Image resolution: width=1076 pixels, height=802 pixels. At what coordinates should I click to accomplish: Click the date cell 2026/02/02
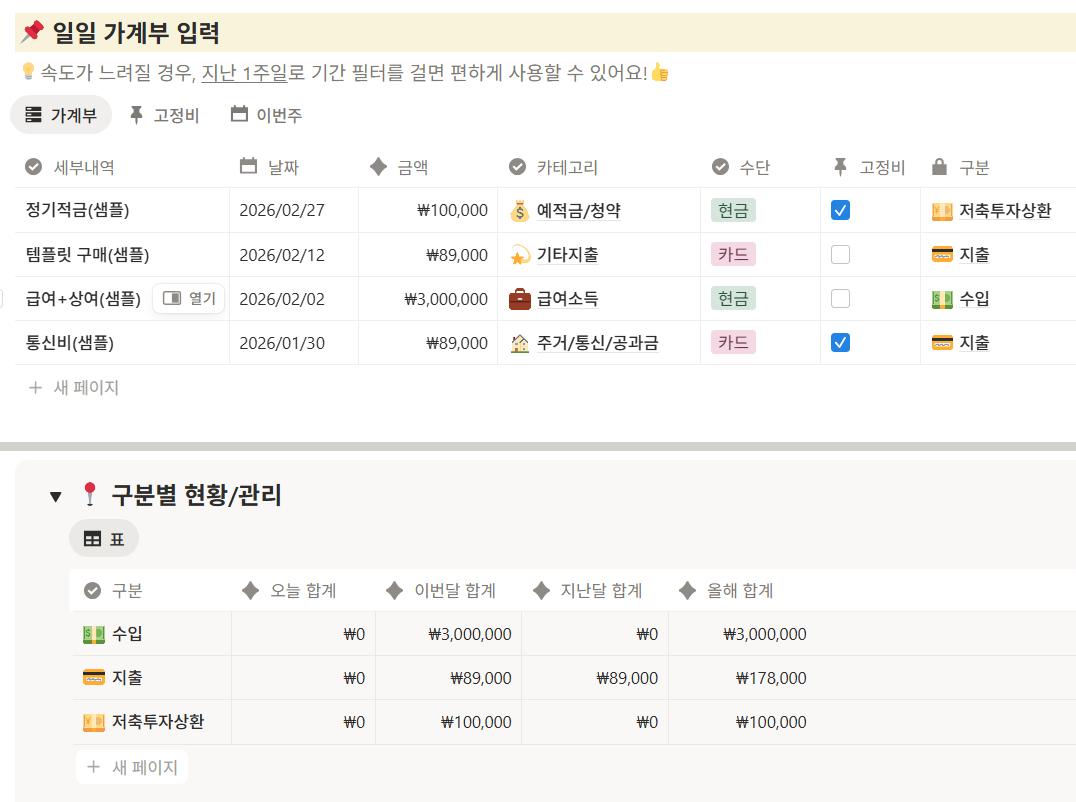[x=294, y=299]
